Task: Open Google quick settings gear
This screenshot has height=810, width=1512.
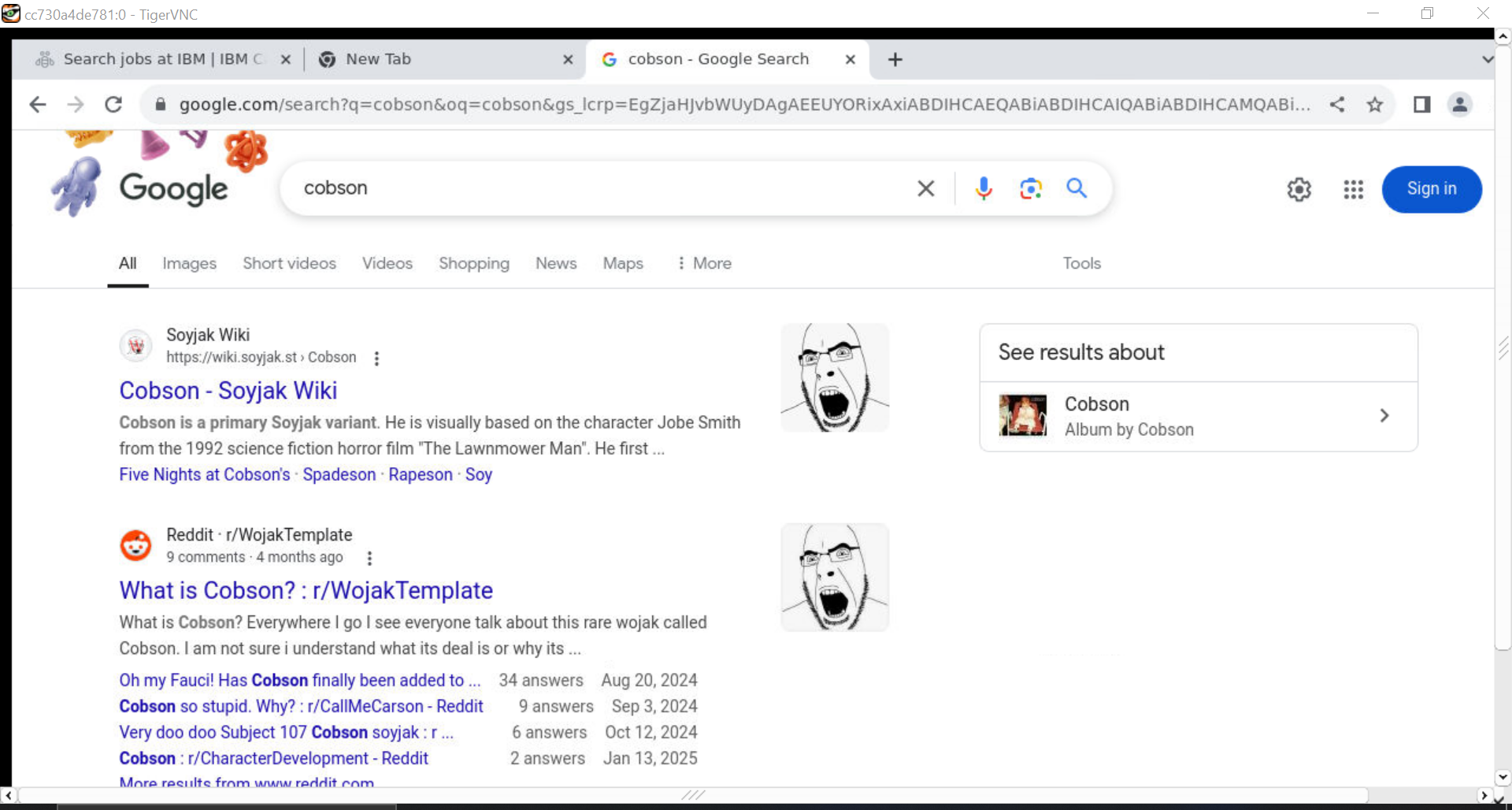Action: click(1299, 189)
